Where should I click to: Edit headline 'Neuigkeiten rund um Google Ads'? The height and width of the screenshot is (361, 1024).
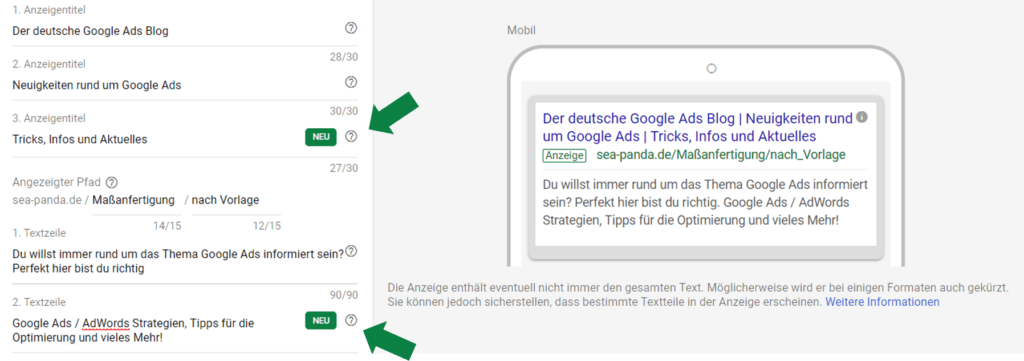[97, 85]
